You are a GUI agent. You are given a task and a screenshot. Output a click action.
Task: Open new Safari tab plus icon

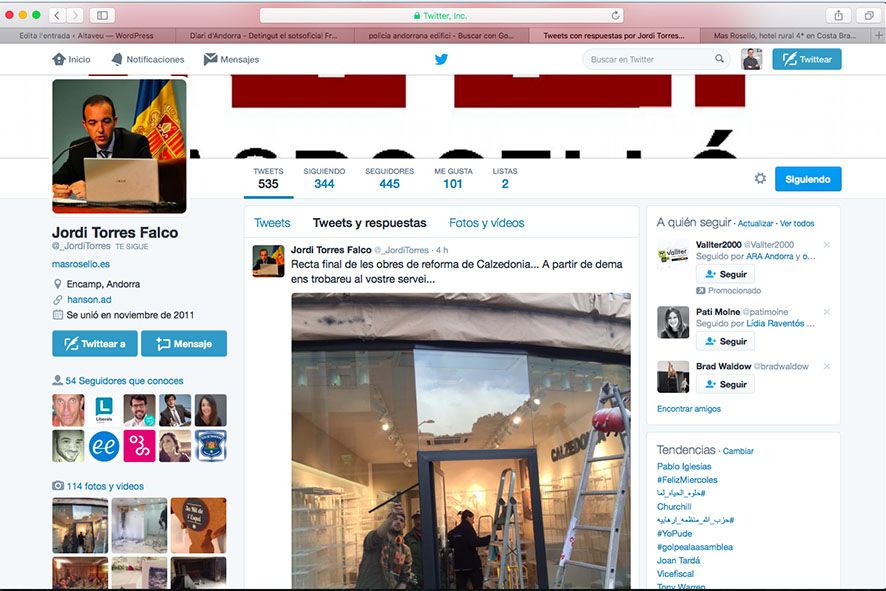tap(877, 35)
